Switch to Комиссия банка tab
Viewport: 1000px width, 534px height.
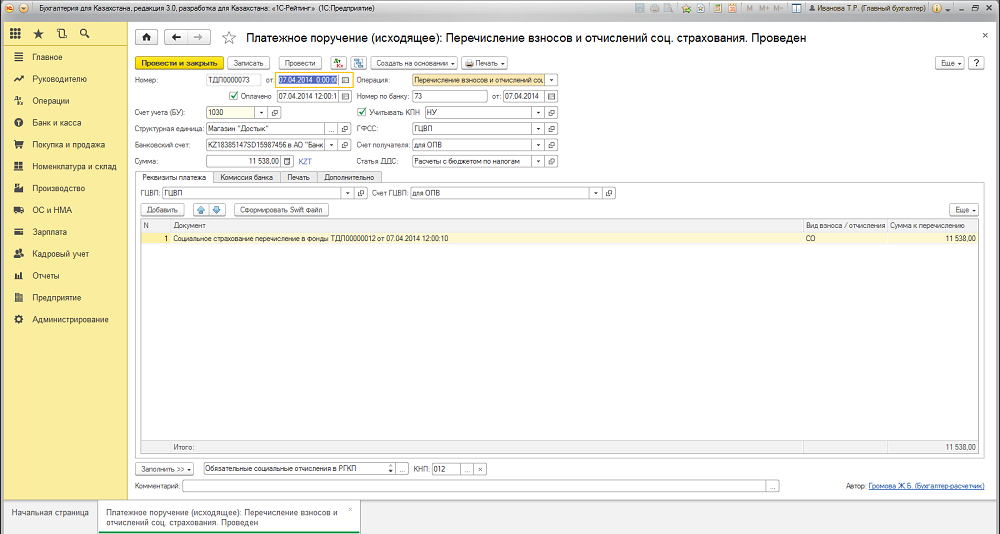pyautogui.click(x=246, y=177)
